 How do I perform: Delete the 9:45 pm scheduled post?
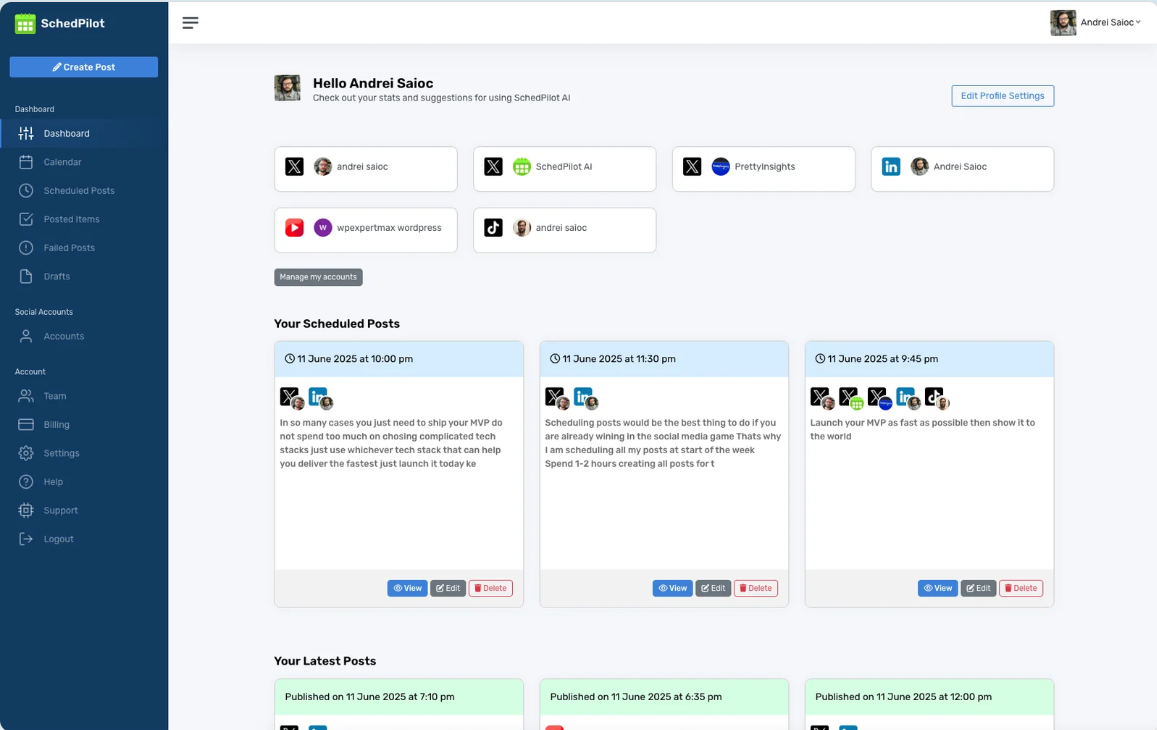pos(1020,588)
